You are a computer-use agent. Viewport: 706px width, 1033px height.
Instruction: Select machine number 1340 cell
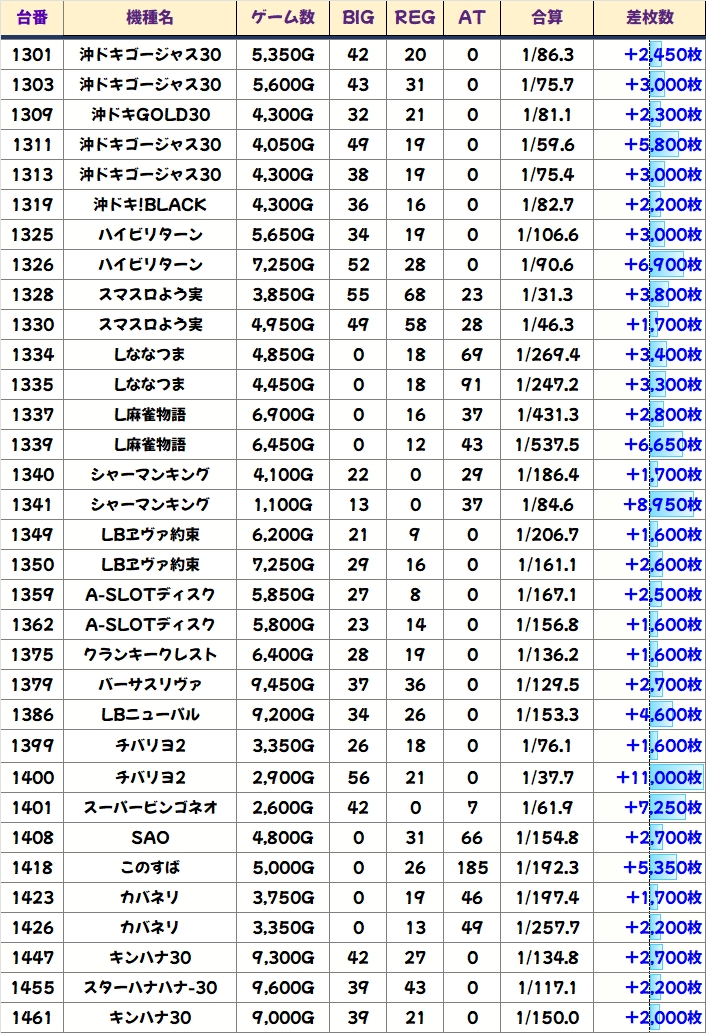point(32,475)
